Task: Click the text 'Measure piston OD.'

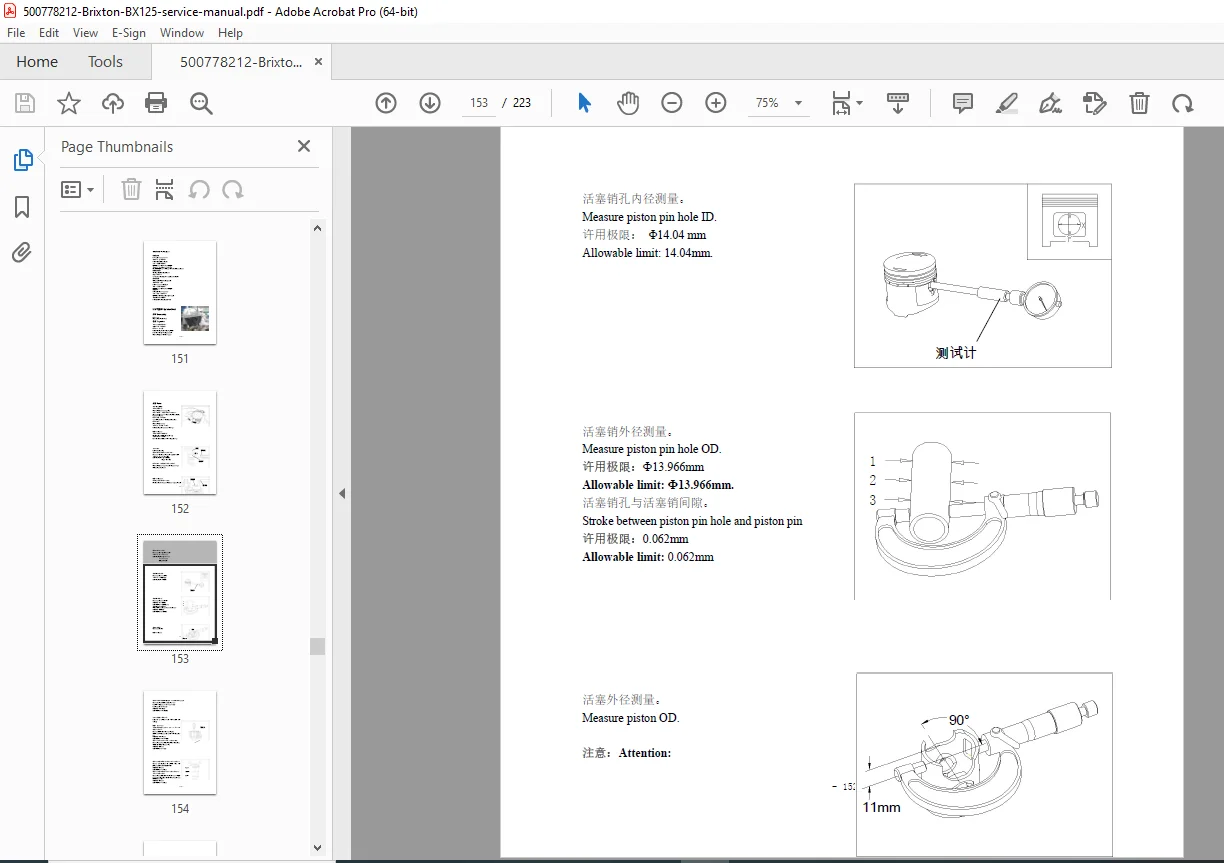Action: coord(630,718)
